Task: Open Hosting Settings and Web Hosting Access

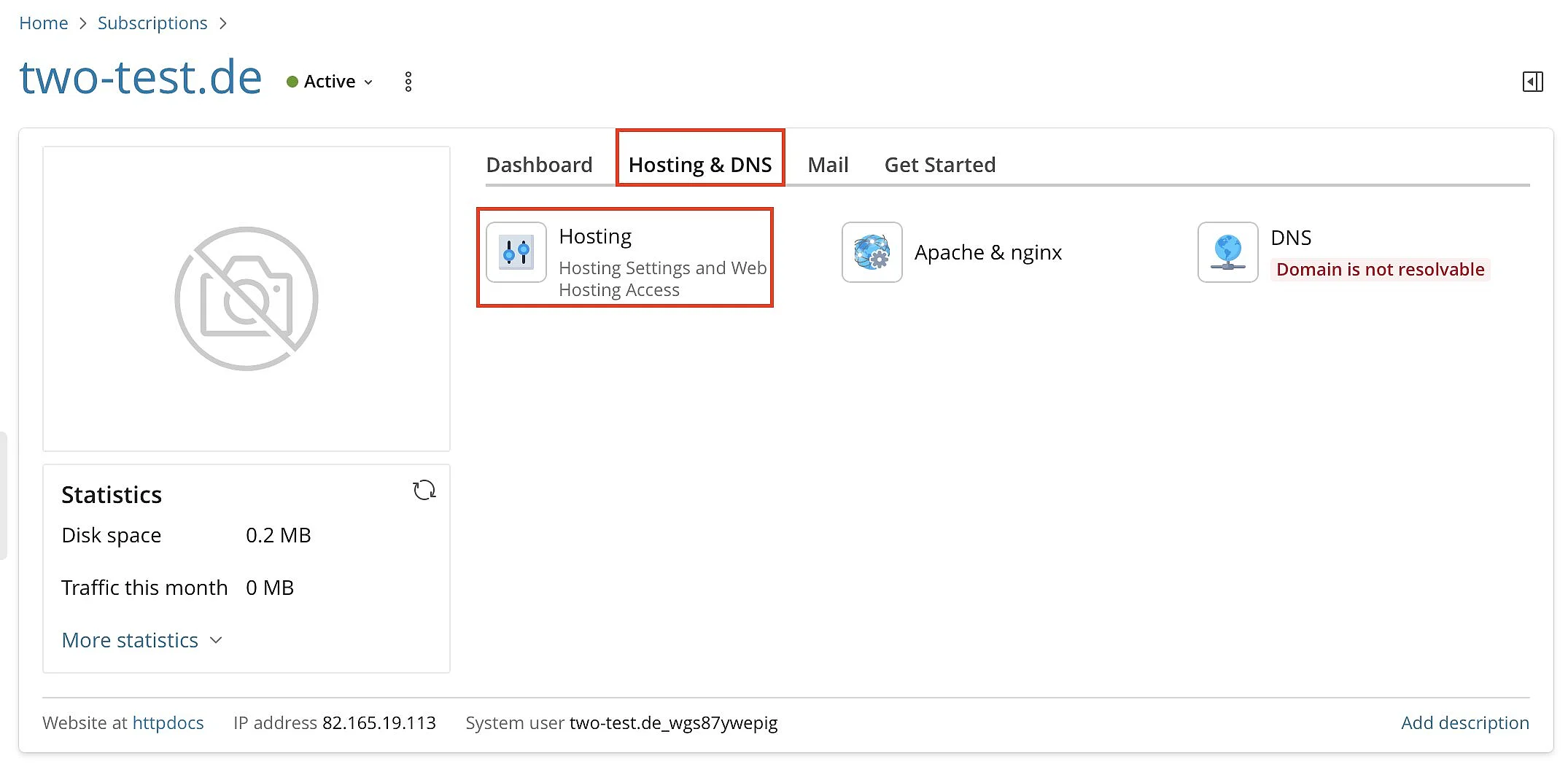Action: click(662, 278)
